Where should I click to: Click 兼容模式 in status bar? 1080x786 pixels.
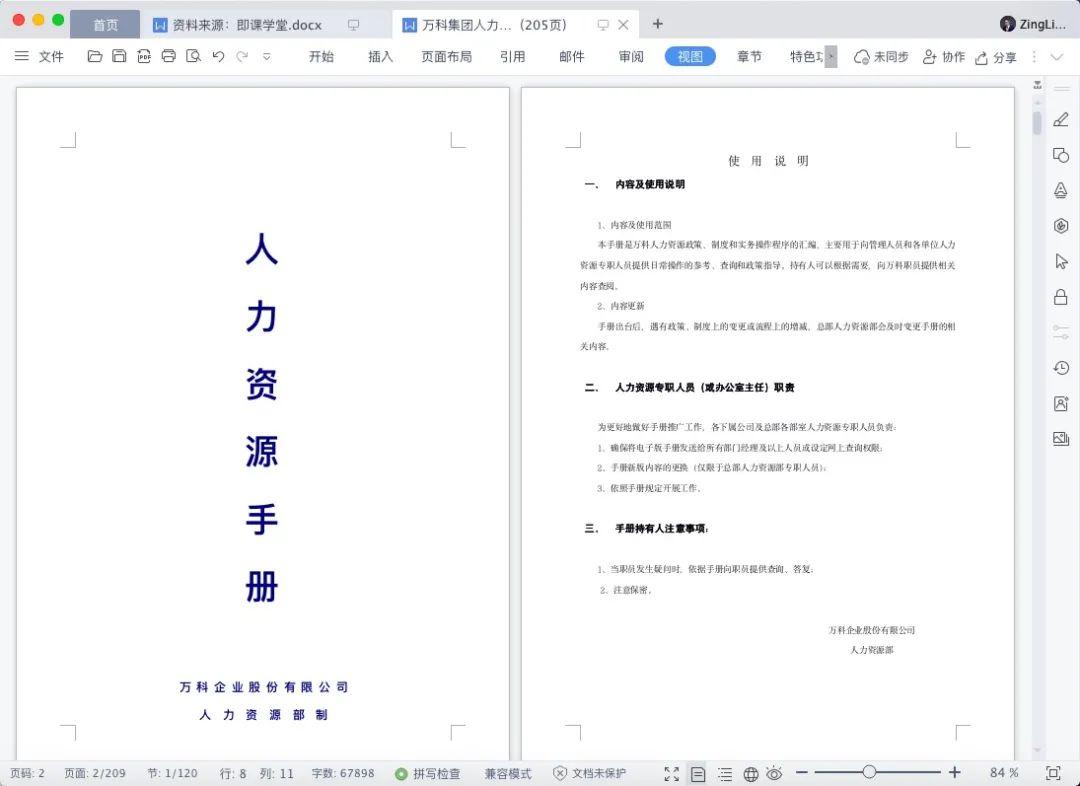508,774
